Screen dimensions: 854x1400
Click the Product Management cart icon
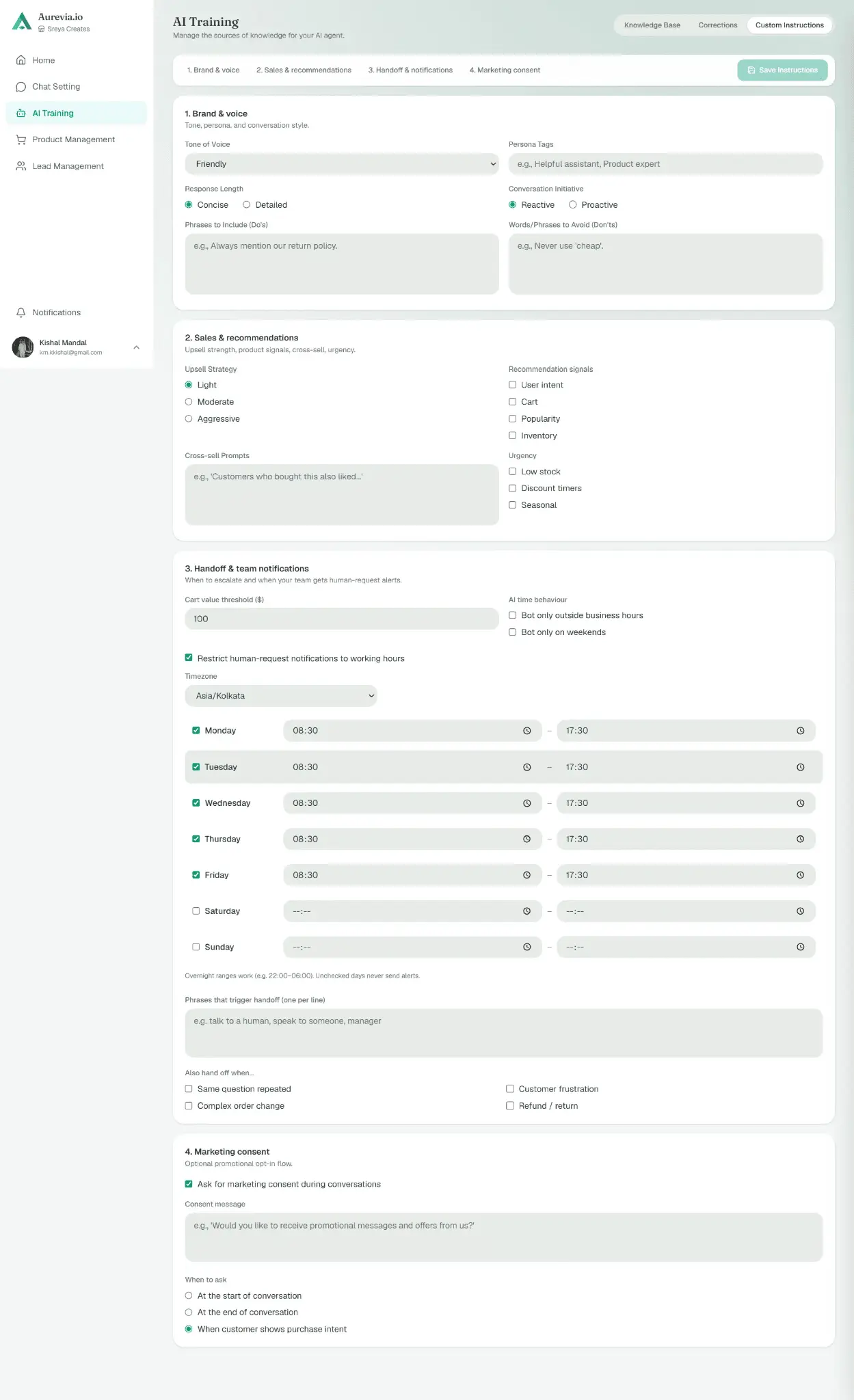coord(21,139)
